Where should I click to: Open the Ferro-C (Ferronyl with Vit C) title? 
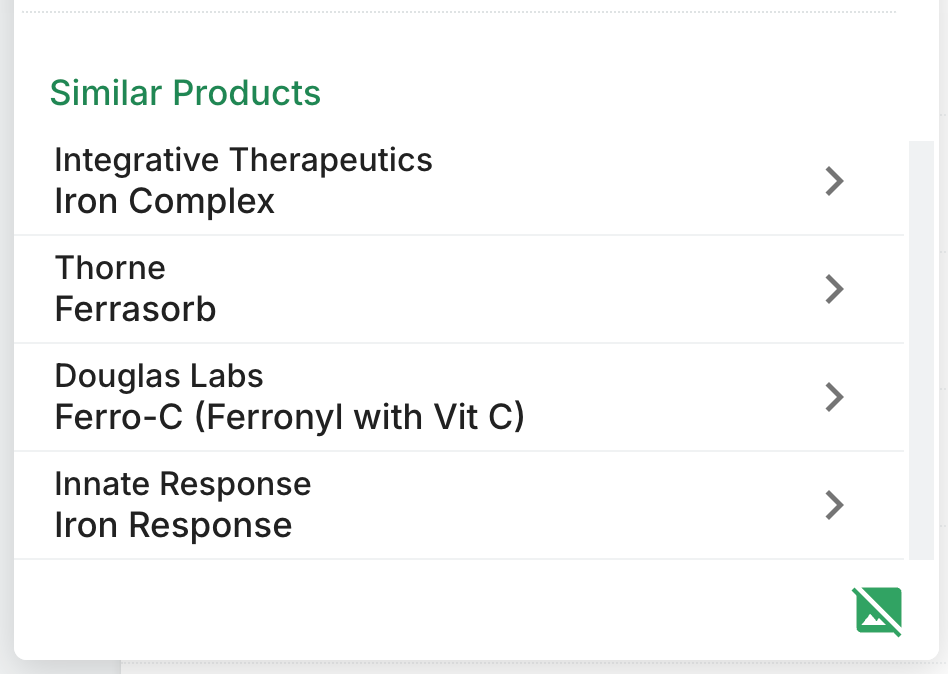click(x=290, y=418)
